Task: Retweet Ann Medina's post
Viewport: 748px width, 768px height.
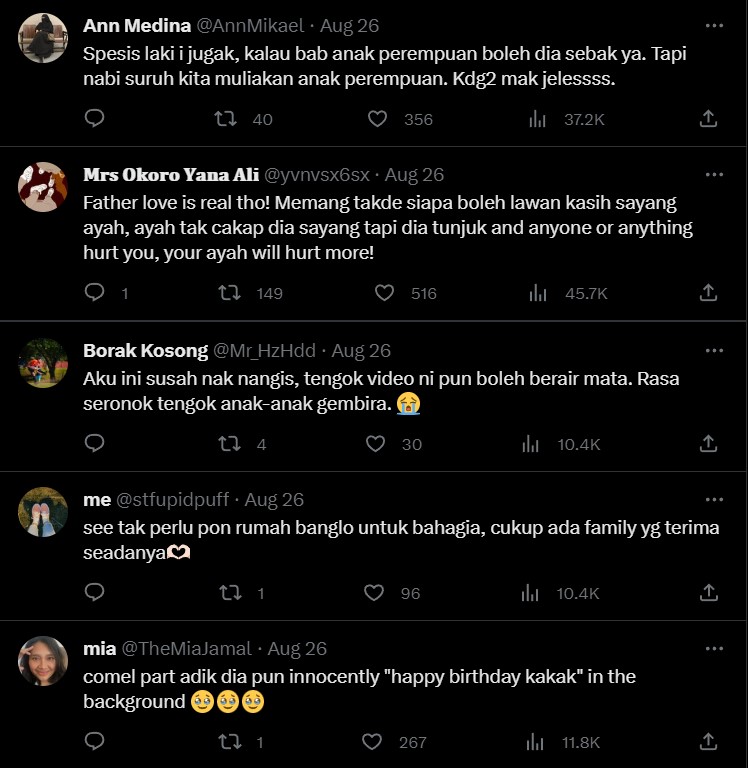Action: [227, 119]
